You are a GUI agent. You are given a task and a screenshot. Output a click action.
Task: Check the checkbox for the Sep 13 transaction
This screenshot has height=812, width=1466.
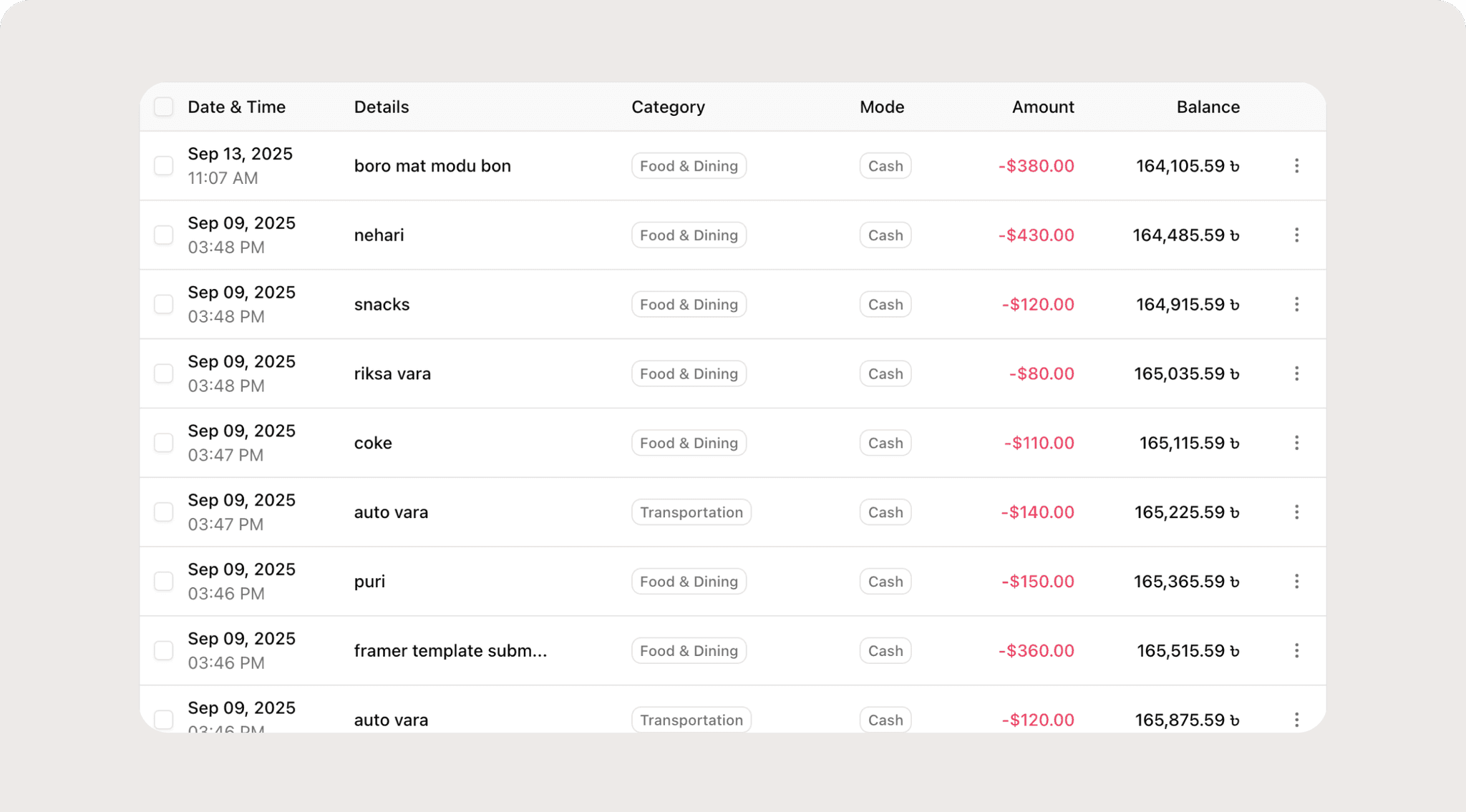(x=163, y=165)
